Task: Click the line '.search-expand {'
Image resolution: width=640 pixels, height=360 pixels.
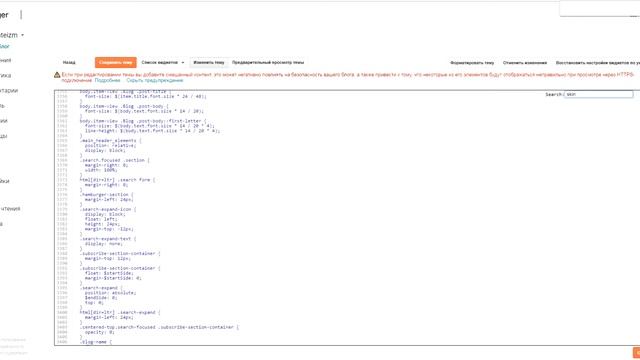Action: point(101,288)
